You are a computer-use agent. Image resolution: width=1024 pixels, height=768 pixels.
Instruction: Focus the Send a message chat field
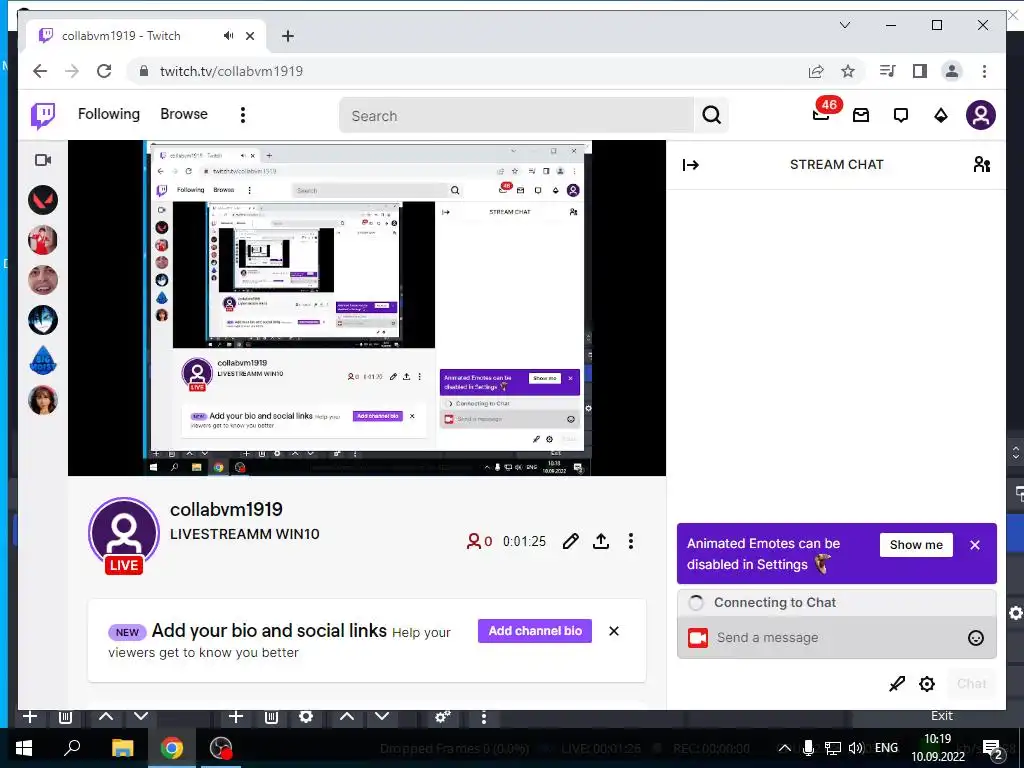[x=837, y=637]
